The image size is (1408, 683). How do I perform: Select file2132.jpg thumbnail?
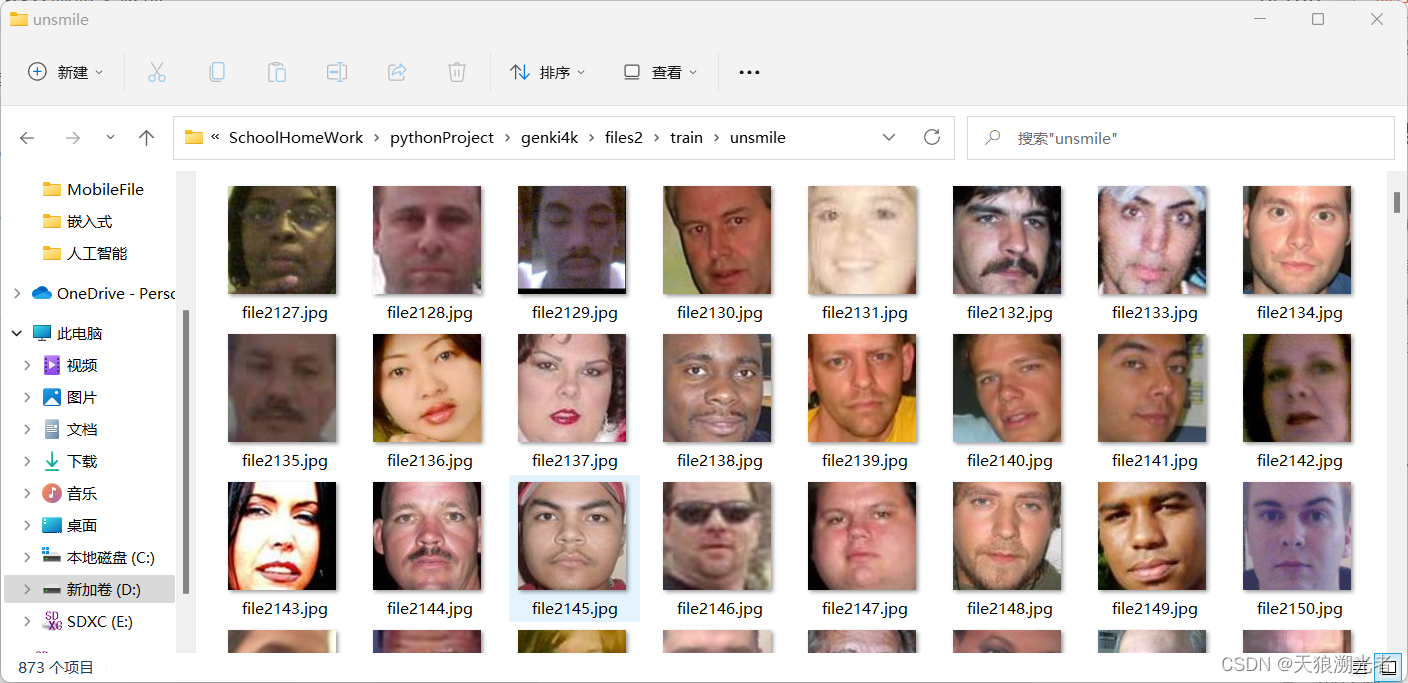[x=1007, y=240]
